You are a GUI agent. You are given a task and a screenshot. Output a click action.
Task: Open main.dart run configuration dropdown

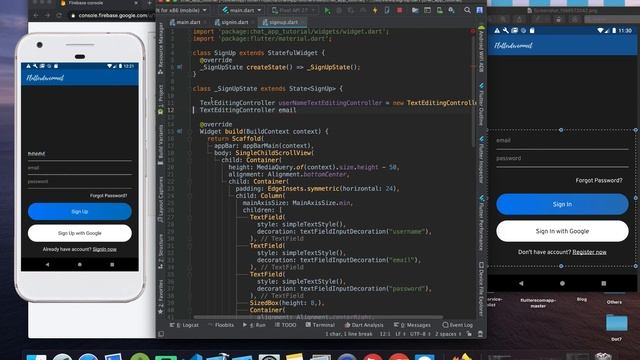tap(242, 10)
